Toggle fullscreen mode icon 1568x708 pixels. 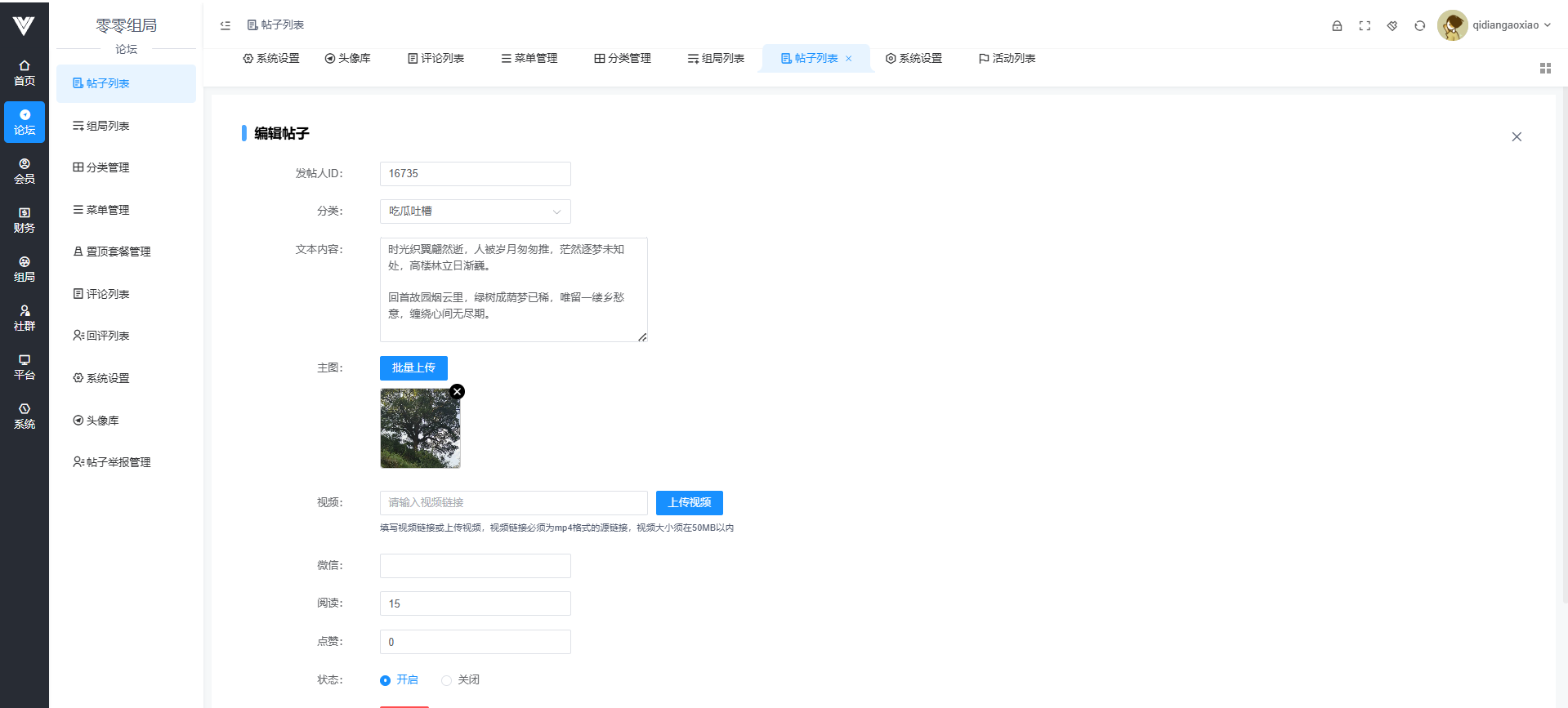pyautogui.click(x=1365, y=25)
